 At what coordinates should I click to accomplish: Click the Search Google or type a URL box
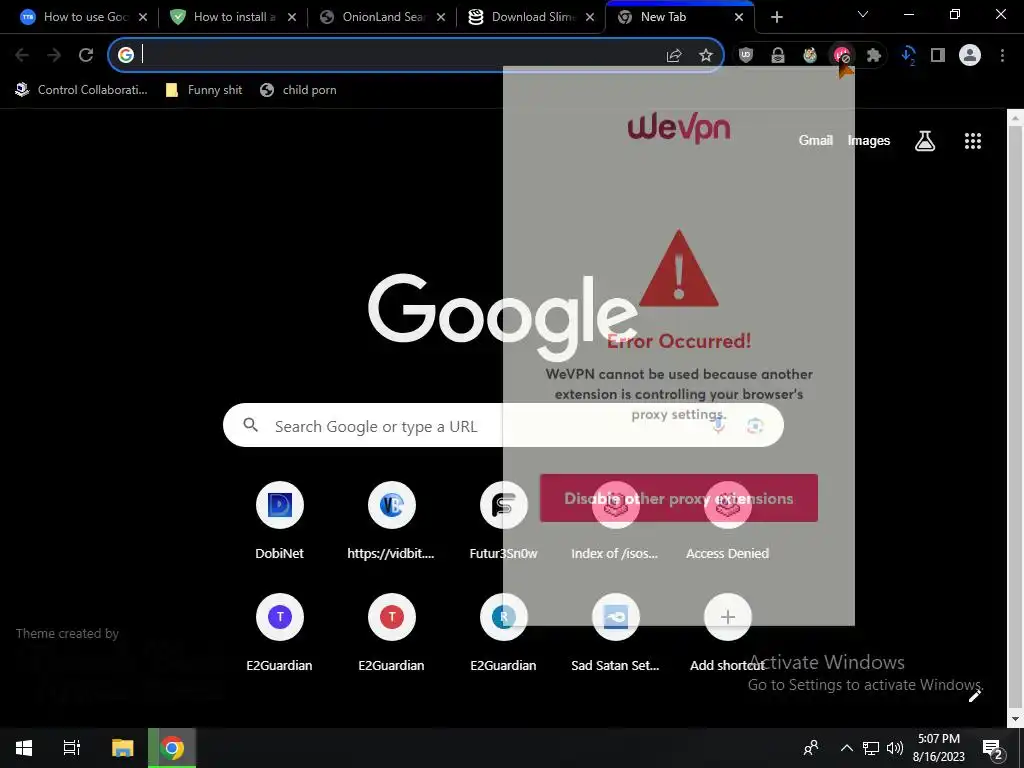click(503, 426)
